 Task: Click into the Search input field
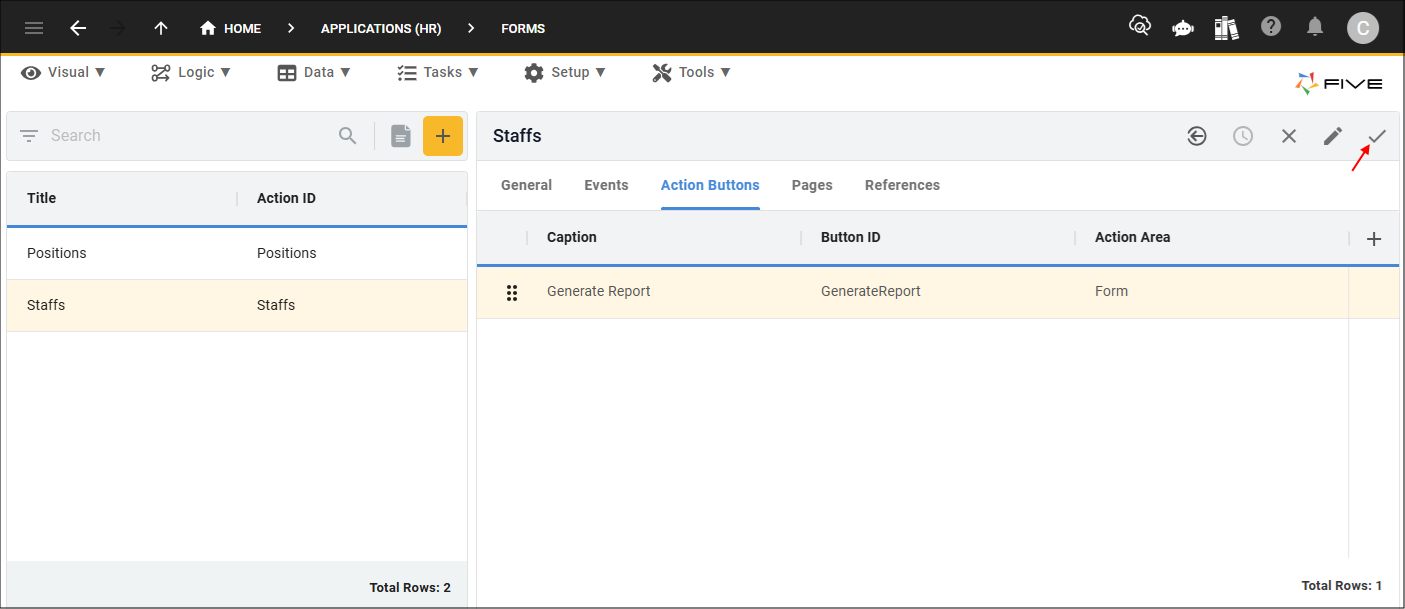click(x=190, y=136)
